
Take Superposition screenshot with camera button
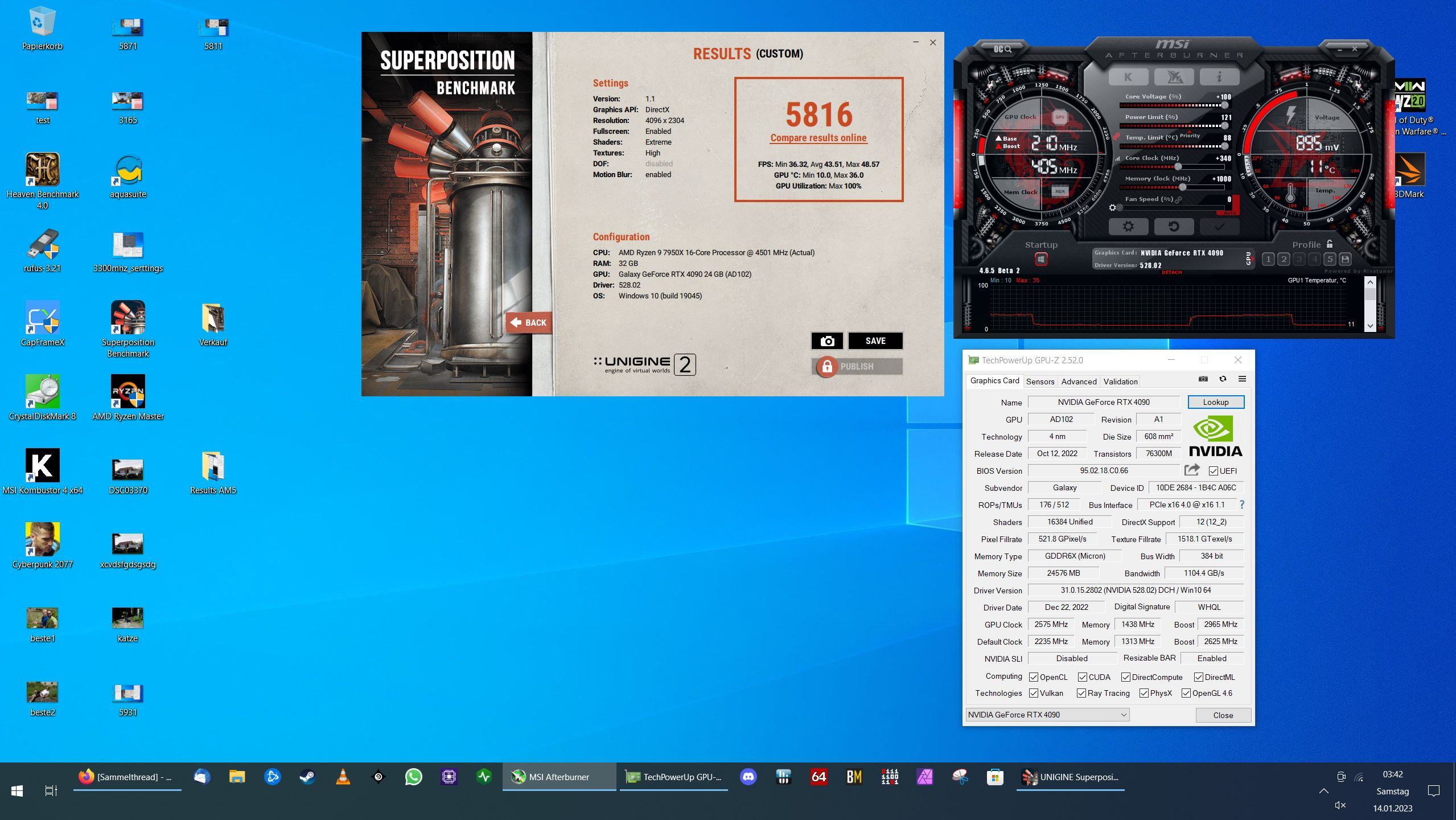(828, 341)
